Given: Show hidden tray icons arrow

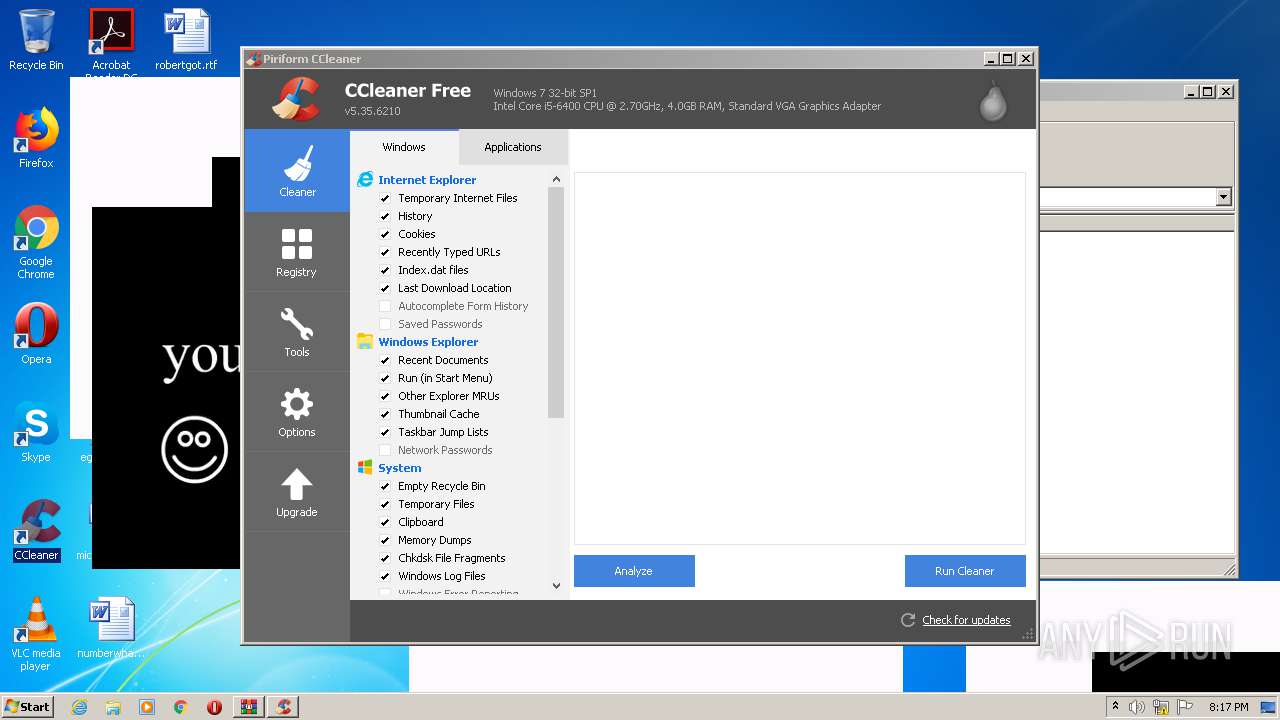Looking at the screenshot, I should coord(1115,707).
